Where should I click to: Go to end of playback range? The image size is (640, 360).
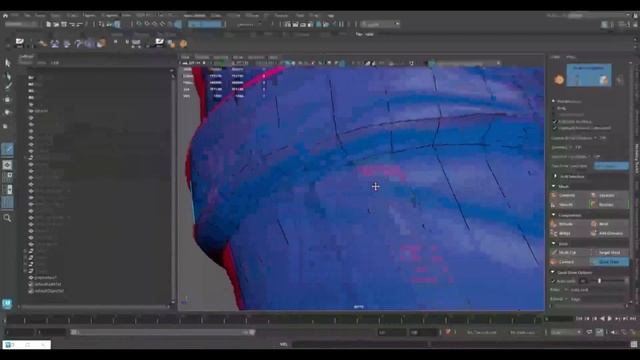point(633,318)
